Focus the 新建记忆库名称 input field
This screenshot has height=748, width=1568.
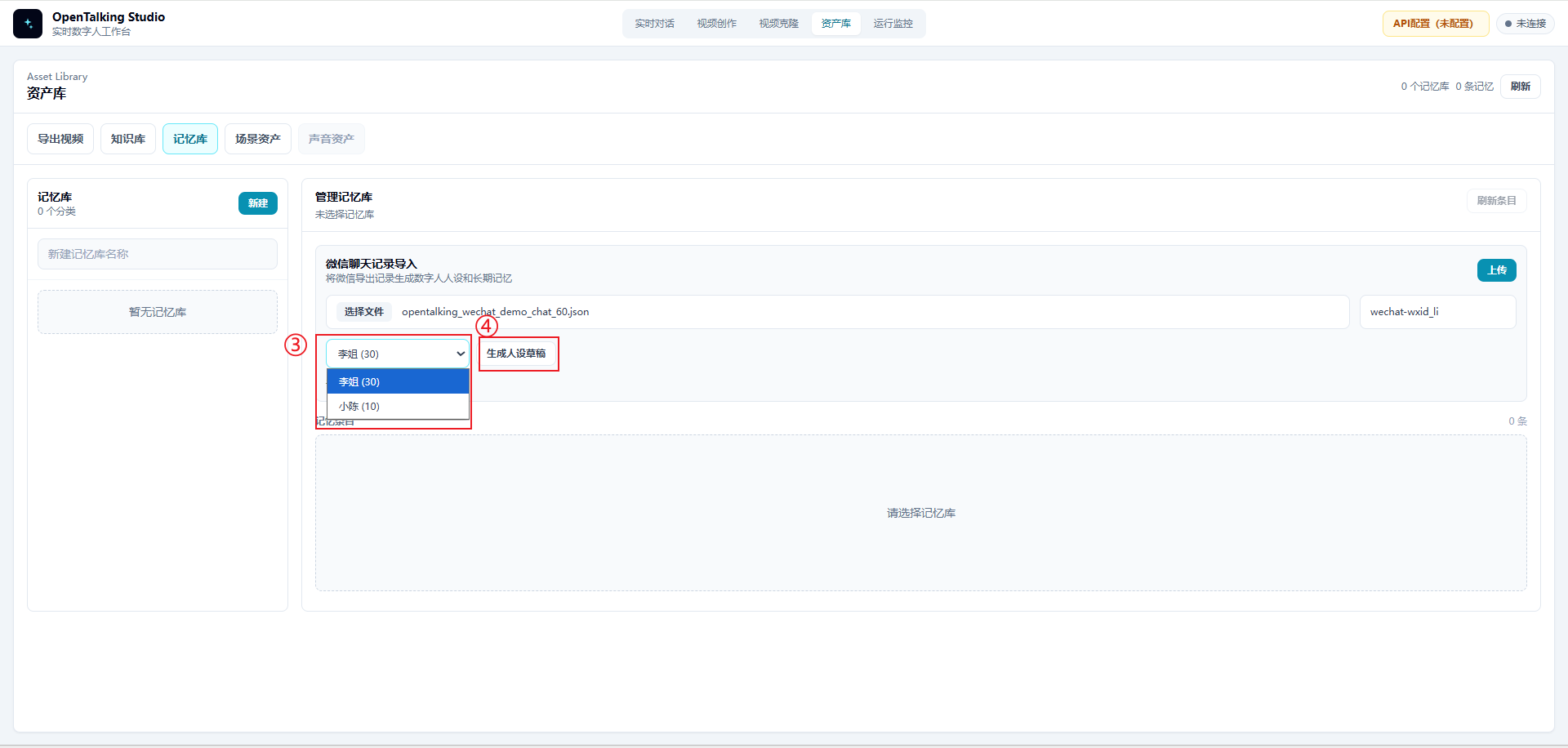click(x=158, y=254)
